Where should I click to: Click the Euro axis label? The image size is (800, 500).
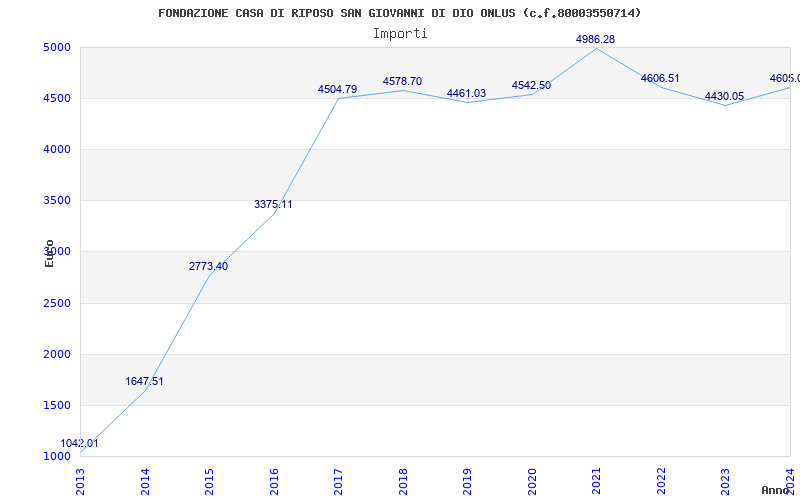coord(49,254)
